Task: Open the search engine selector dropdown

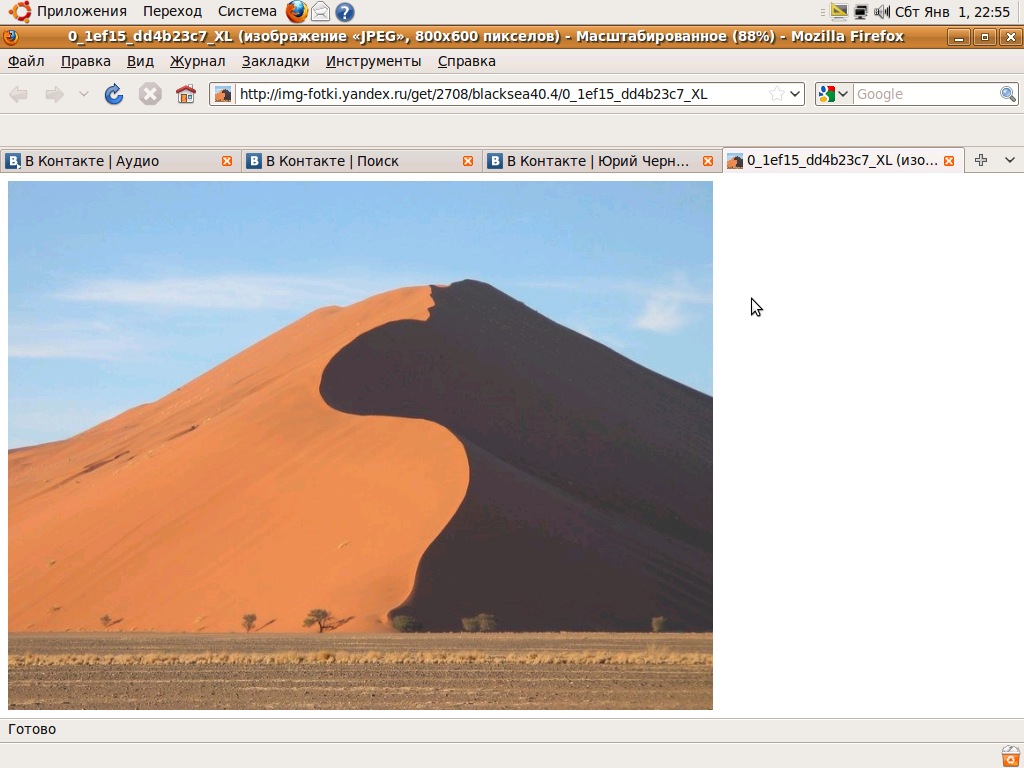Action: coord(834,94)
